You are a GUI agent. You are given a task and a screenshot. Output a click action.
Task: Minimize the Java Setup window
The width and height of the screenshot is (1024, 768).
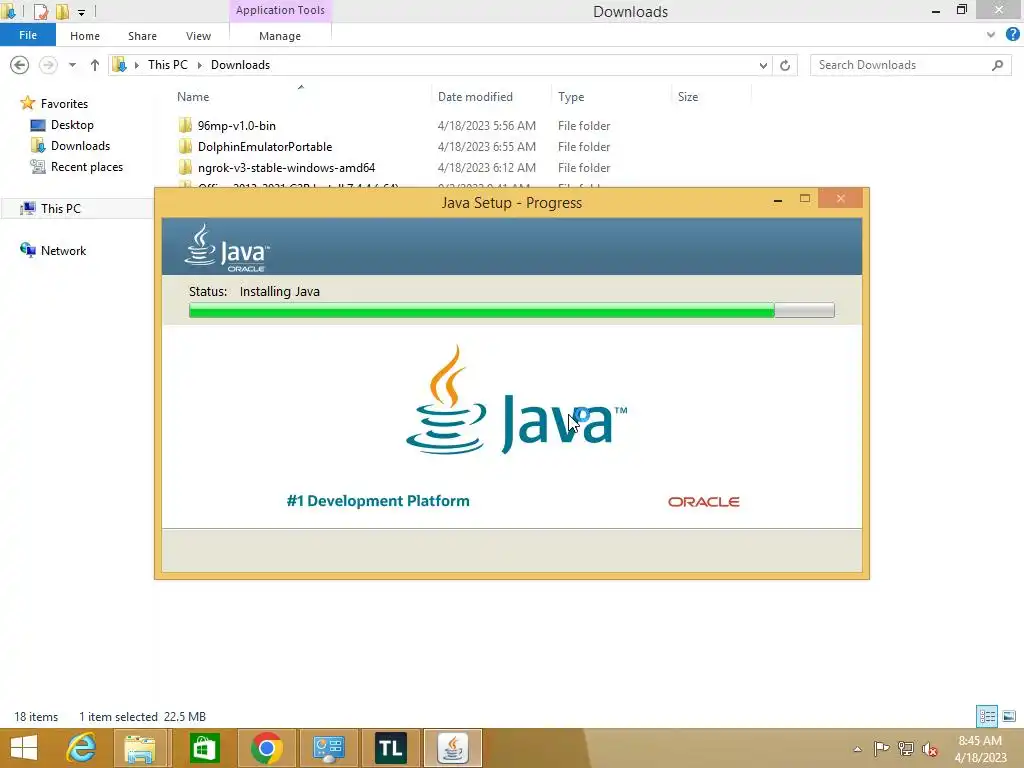[x=777, y=199]
